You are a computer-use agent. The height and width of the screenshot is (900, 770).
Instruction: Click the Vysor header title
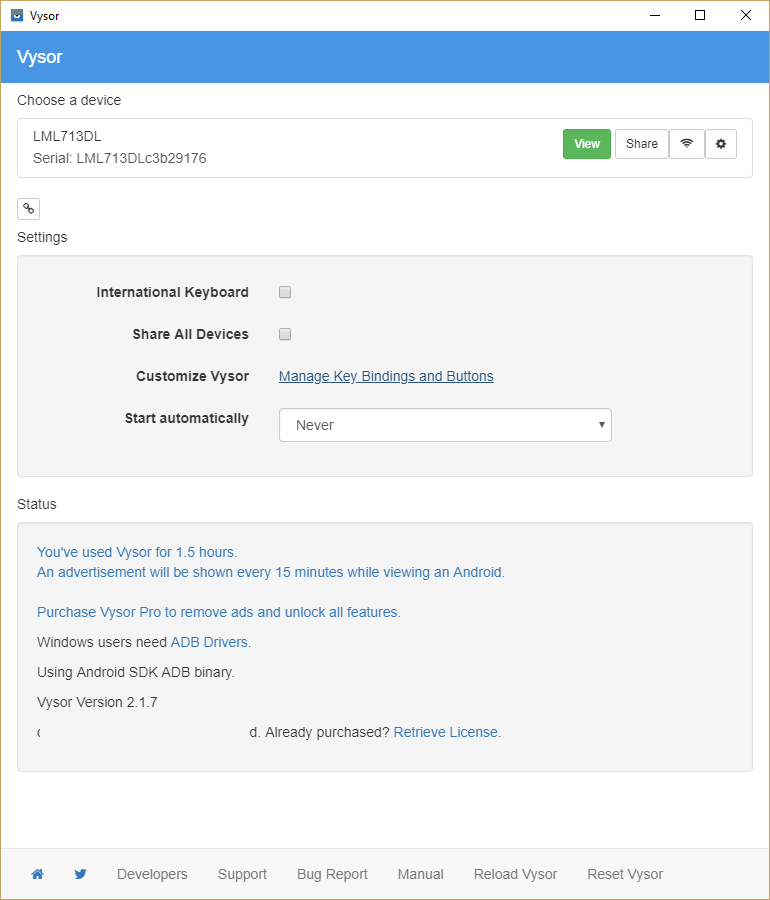(x=40, y=57)
